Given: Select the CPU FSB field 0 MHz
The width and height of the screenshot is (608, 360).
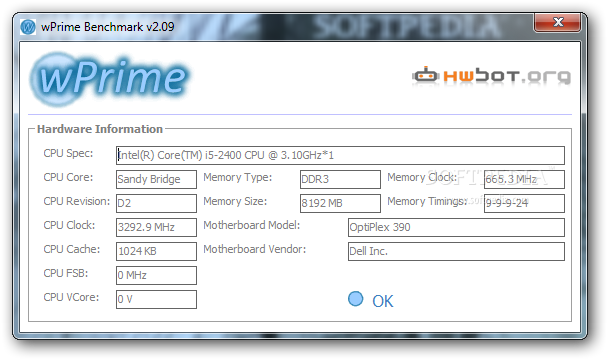Looking at the screenshot, I should click(156, 275).
